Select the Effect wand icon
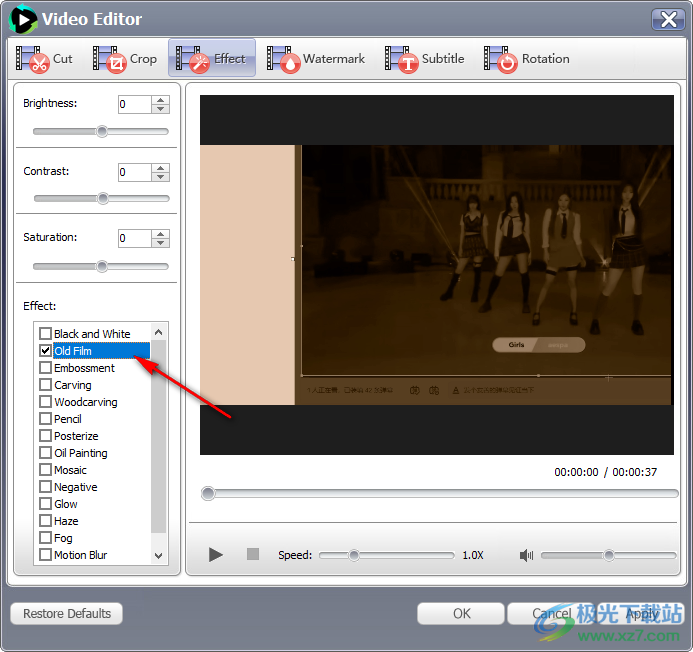 pos(193,60)
